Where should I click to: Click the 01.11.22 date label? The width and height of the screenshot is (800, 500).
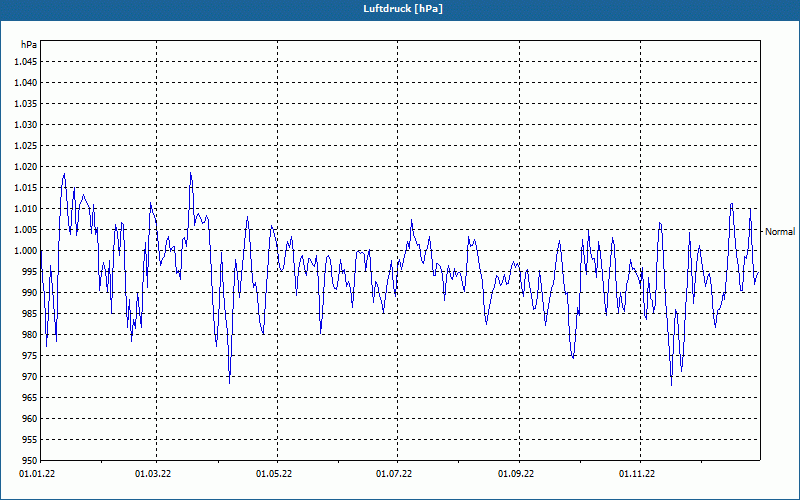coord(637,474)
